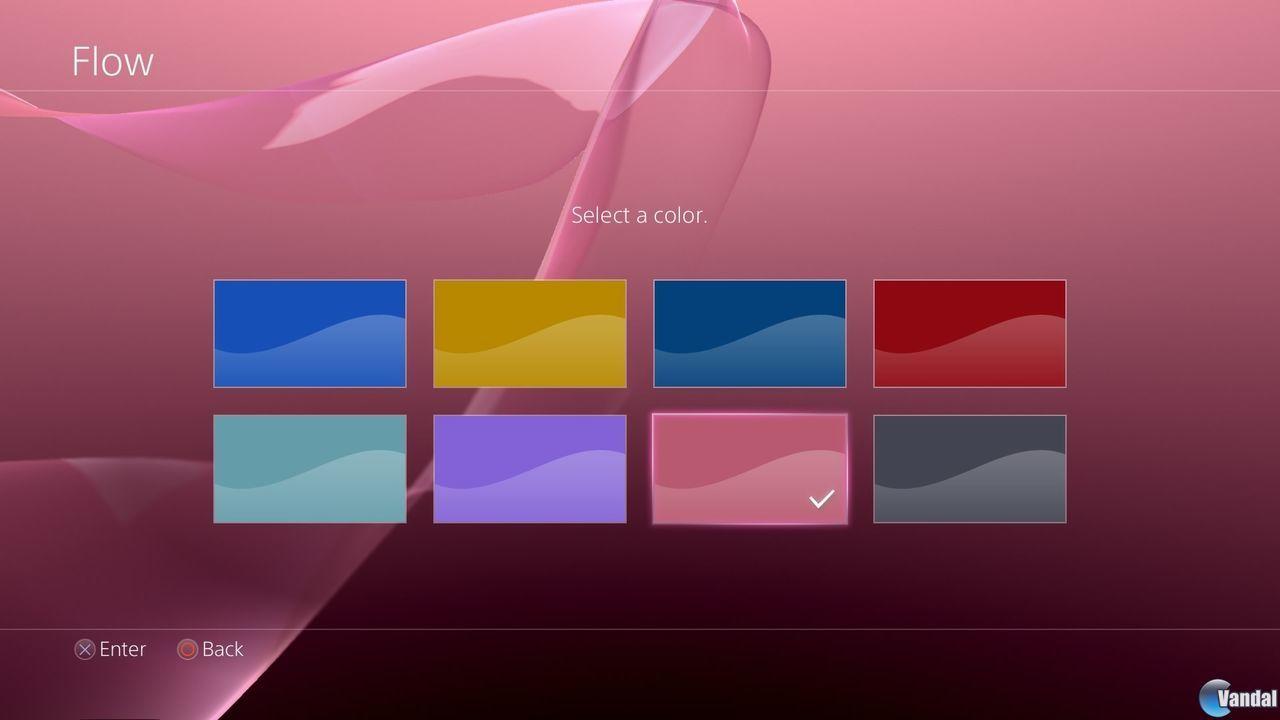The height and width of the screenshot is (720, 1280).
Task: Select the red color swatch
Action: click(x=970, y=333)
